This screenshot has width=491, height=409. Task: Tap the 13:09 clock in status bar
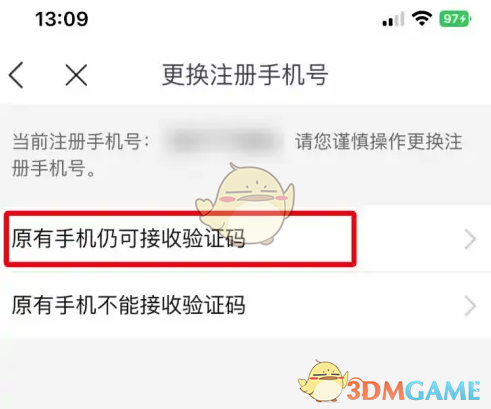pos(62,19)
